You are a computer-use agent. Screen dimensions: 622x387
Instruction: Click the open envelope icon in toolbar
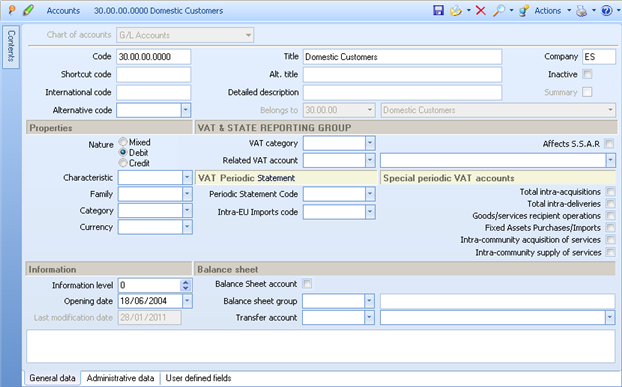point(456,10)
